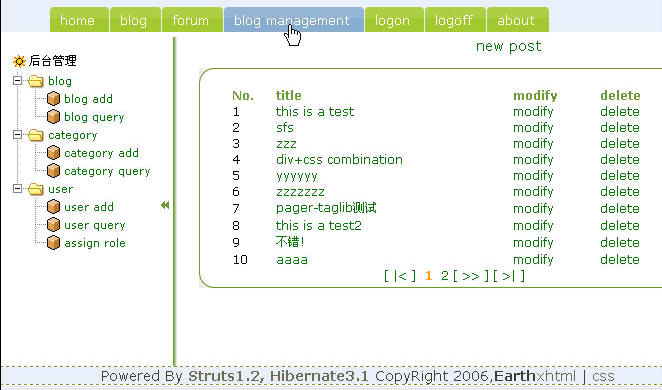Open the post titled this is a test
This screenshot has width=662, height=390.
pyautogui.click(x=315, y=112)
